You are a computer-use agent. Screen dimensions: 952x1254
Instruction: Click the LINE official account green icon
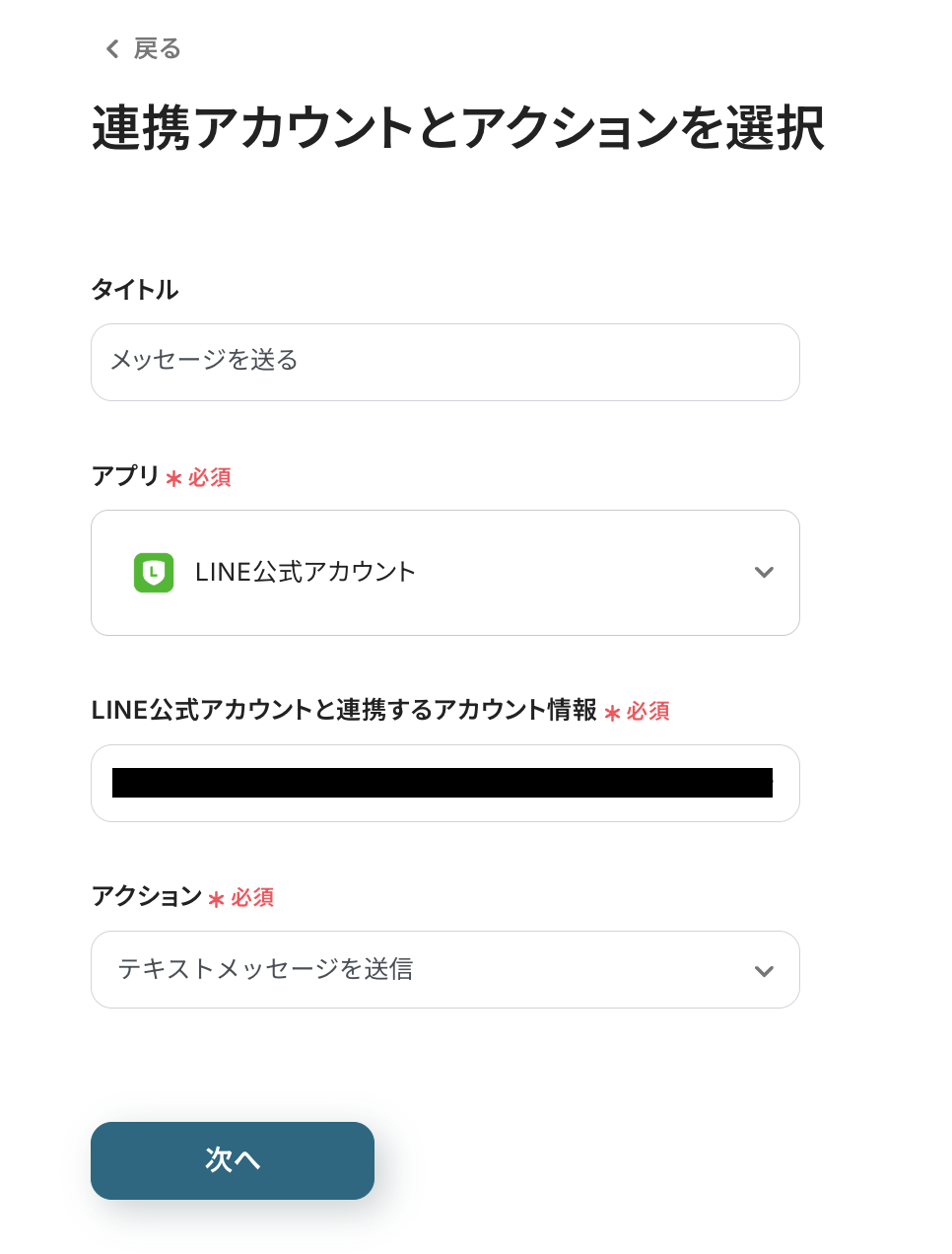point(153,572)
